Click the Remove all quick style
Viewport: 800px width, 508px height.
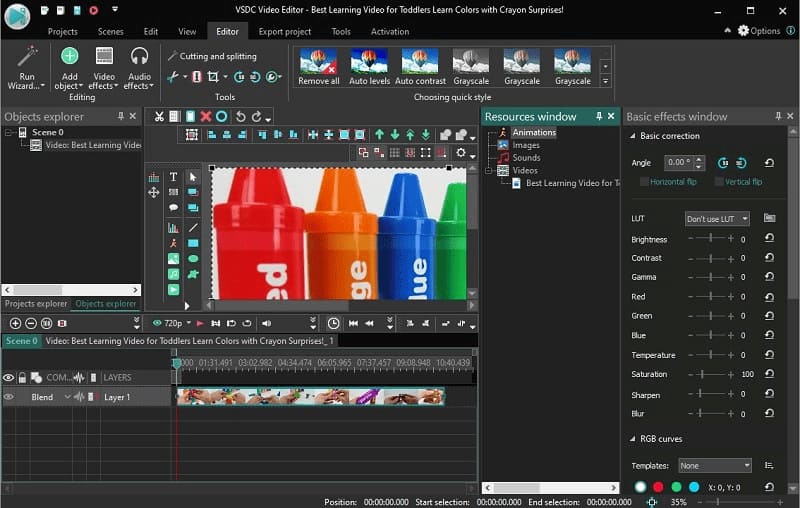319,65
